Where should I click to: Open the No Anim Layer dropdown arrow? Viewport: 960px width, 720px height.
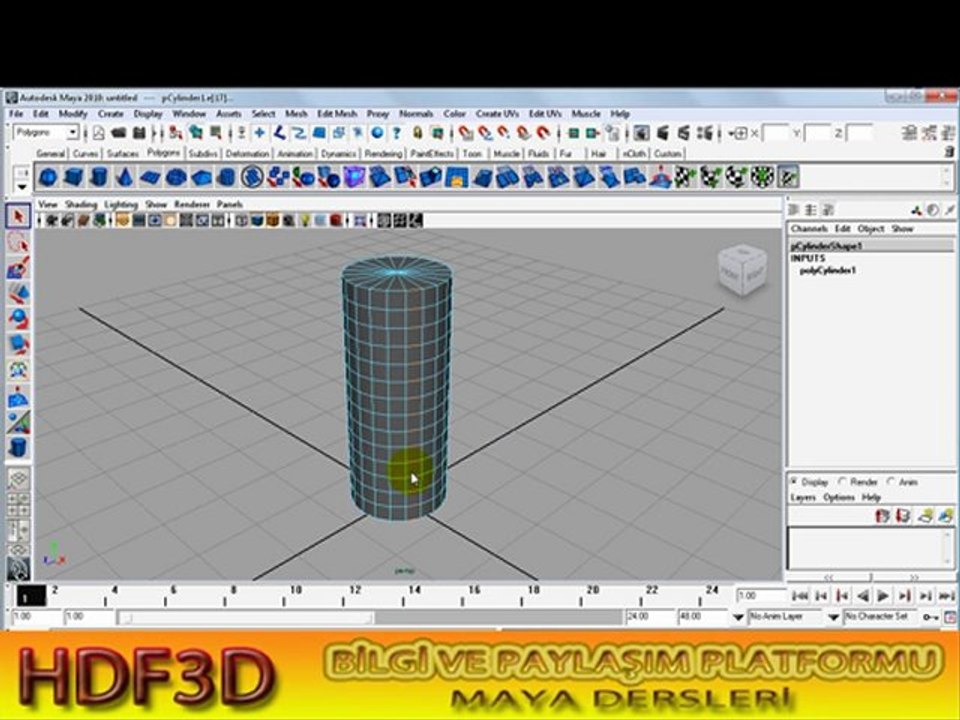tap(738, 617)
